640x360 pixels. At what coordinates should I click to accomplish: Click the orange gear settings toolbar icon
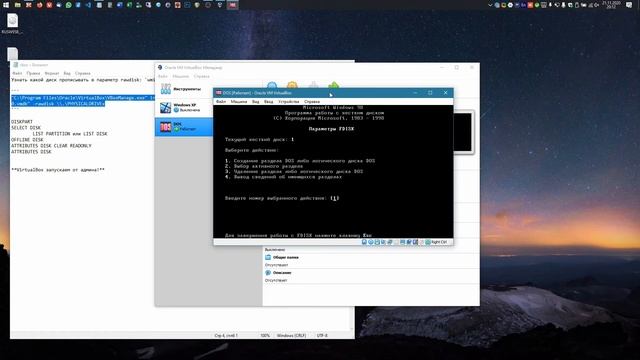click(x=292, y=85)
